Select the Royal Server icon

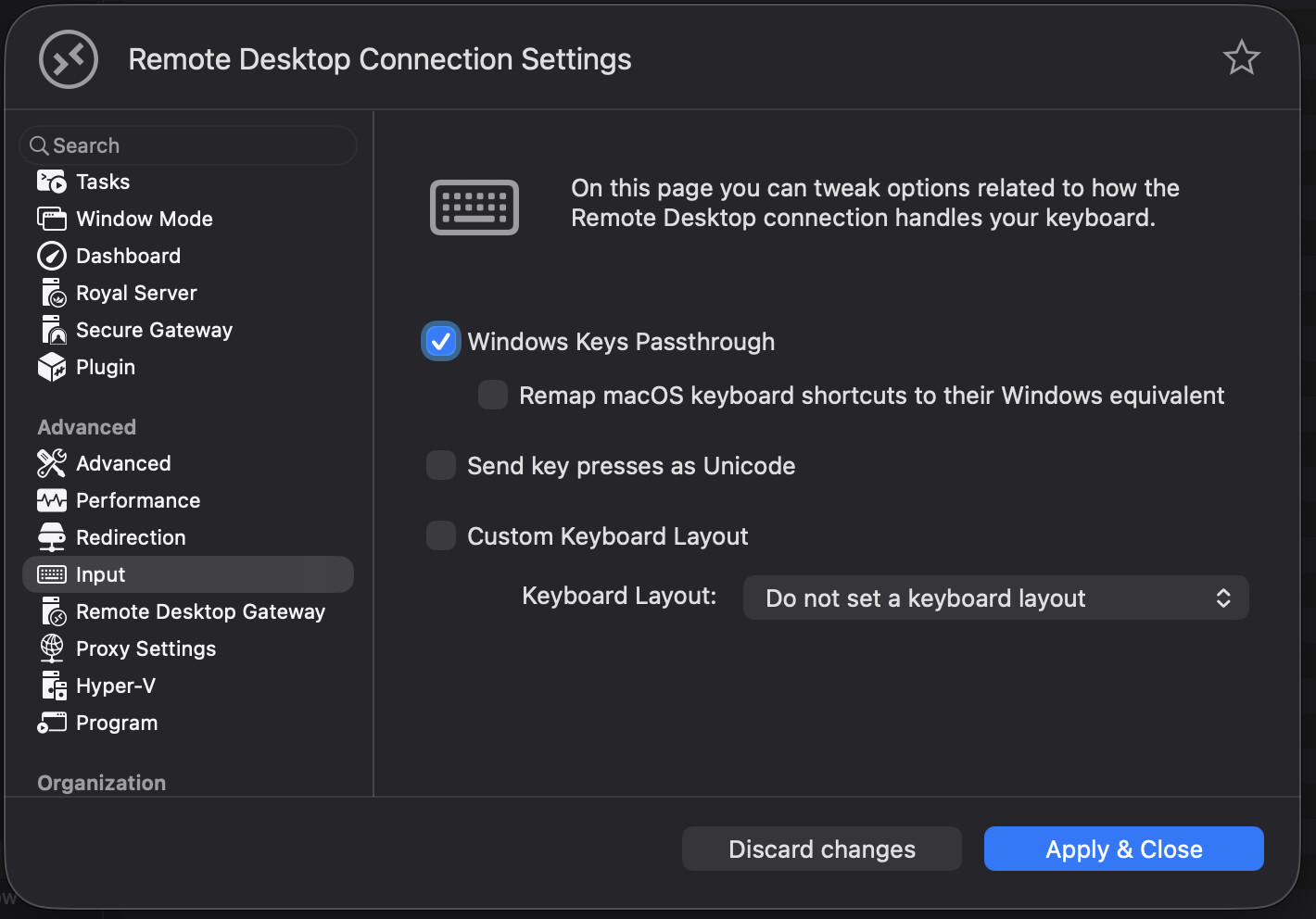53,293
